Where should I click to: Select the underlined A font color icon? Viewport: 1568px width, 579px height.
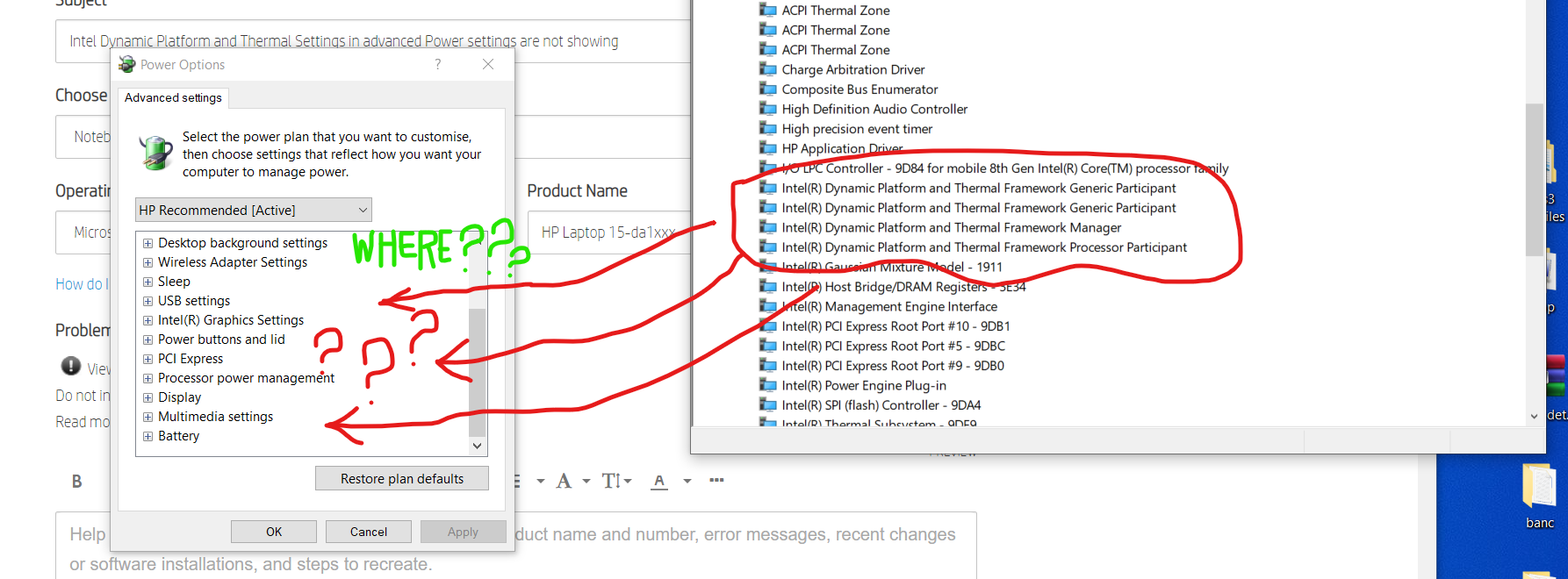659,481
